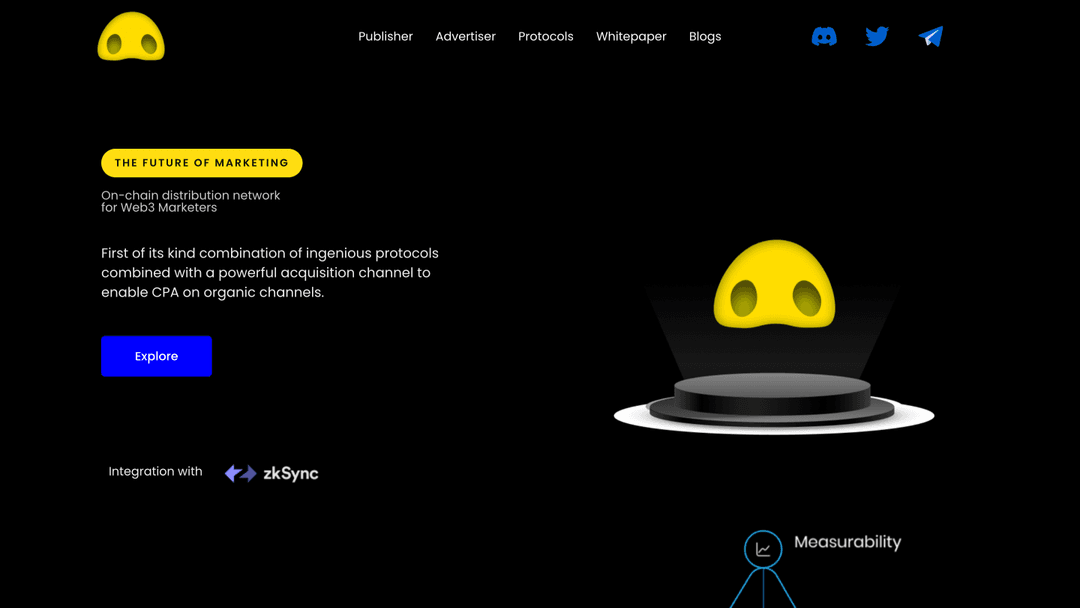Open the Telegram paper plane icon
The height and width of the screenshot is (608, 1080).
[931, 37]
